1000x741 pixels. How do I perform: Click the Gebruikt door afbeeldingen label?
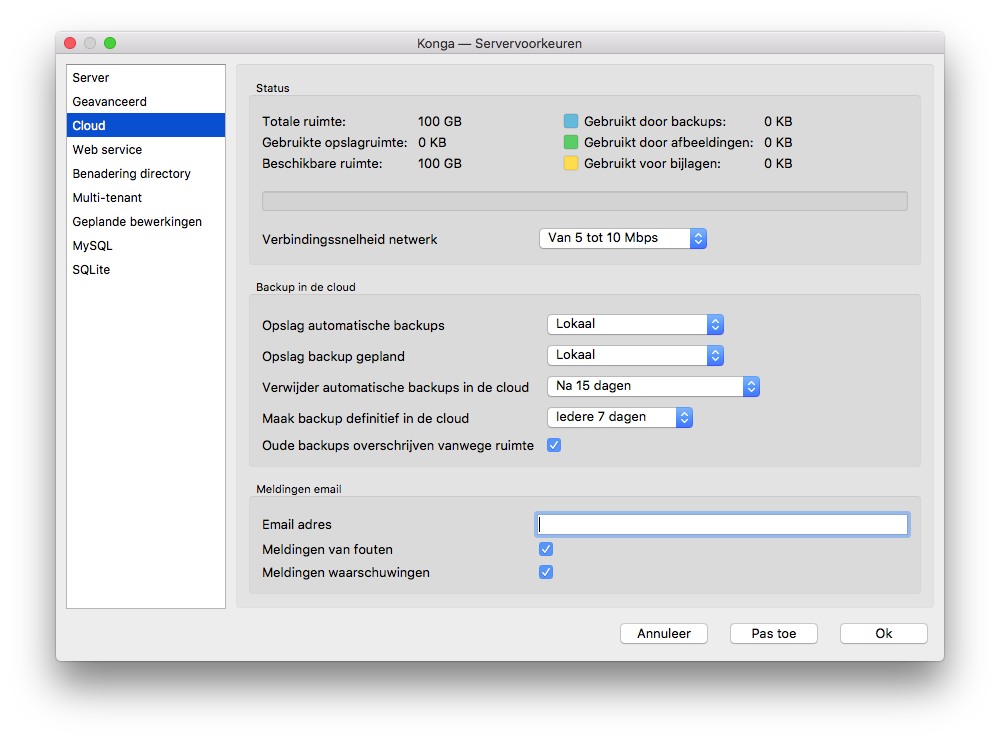pos(668,142)
